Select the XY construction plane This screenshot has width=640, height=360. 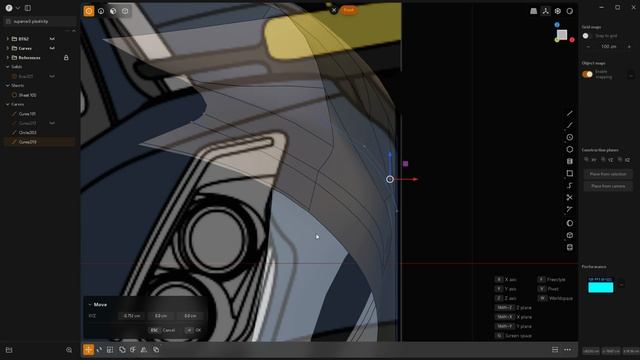coord(590,160)
